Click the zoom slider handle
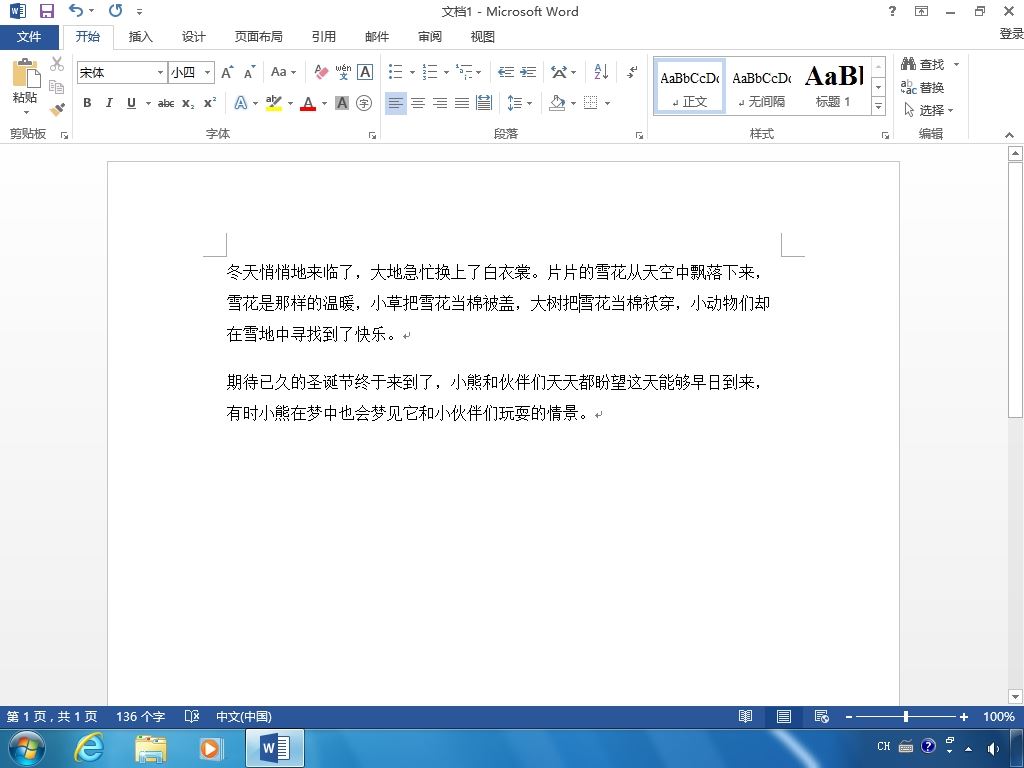 pyautogui.click(x=906, y=716)
